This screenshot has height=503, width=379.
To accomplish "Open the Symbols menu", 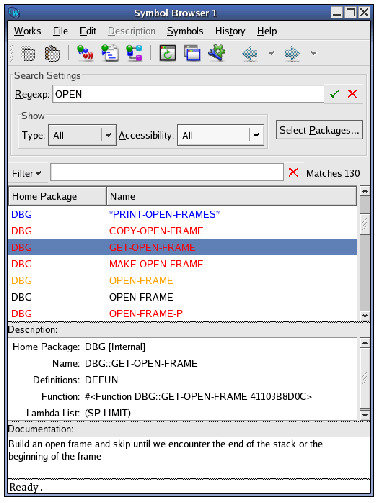I will 185,31.
